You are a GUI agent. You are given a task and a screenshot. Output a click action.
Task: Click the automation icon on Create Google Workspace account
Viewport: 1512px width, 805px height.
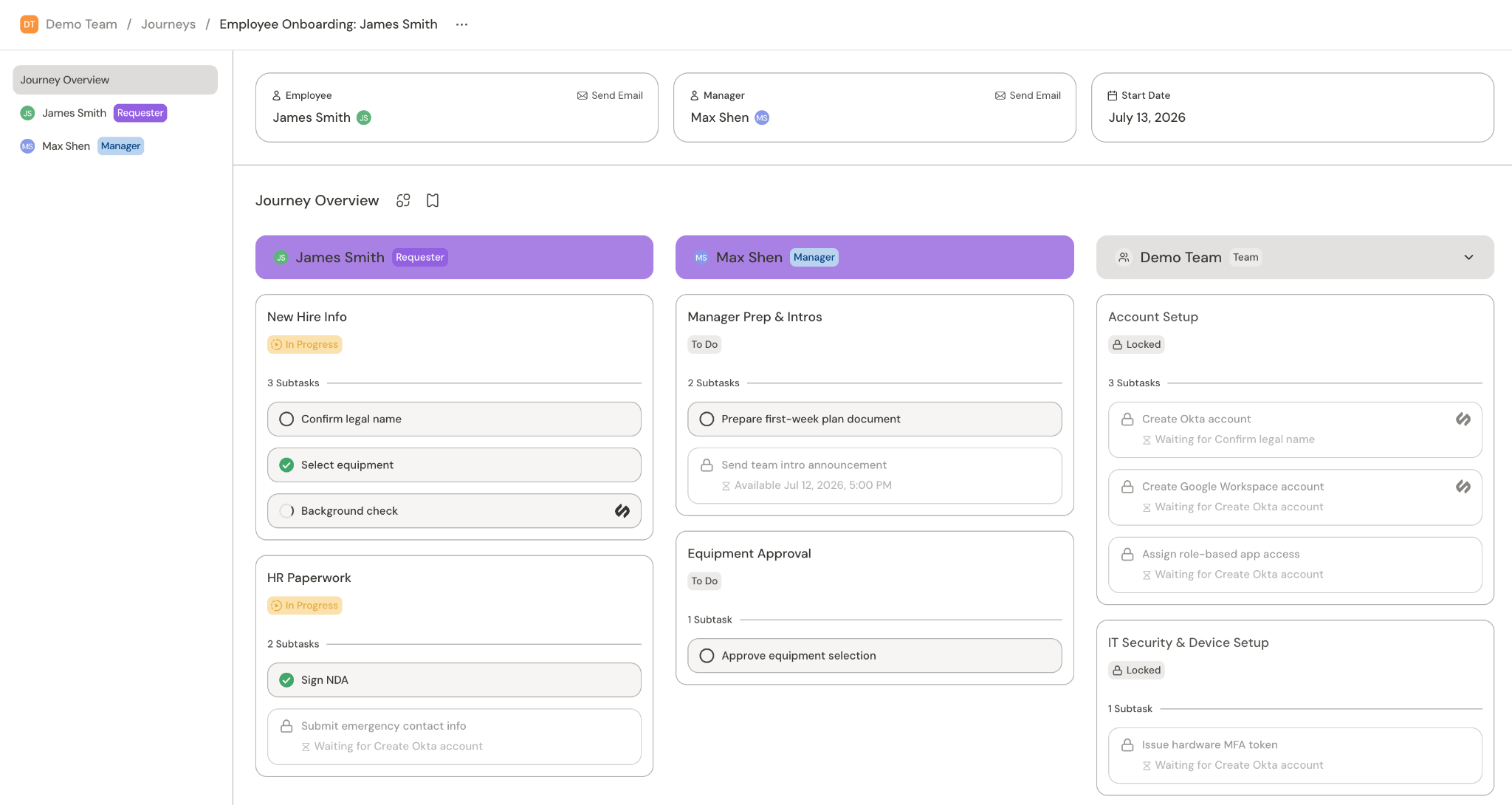click(1463, 487)
